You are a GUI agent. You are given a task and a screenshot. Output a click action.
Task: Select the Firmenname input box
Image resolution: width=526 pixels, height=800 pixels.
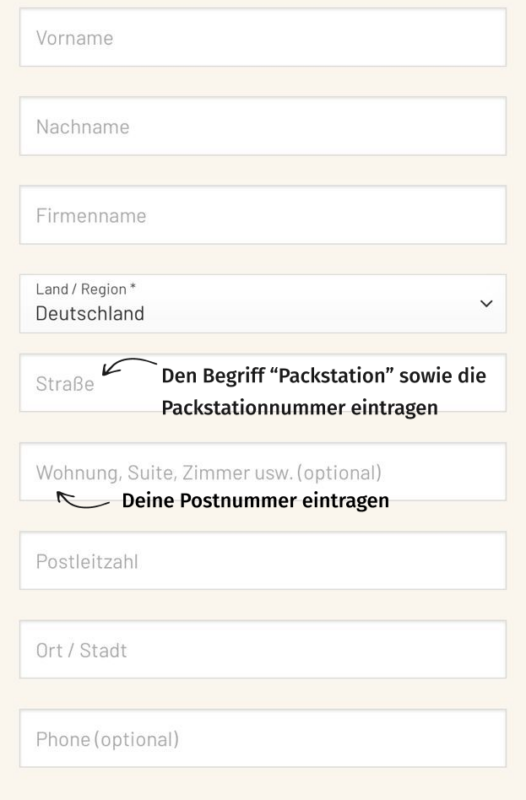[263, 215]
